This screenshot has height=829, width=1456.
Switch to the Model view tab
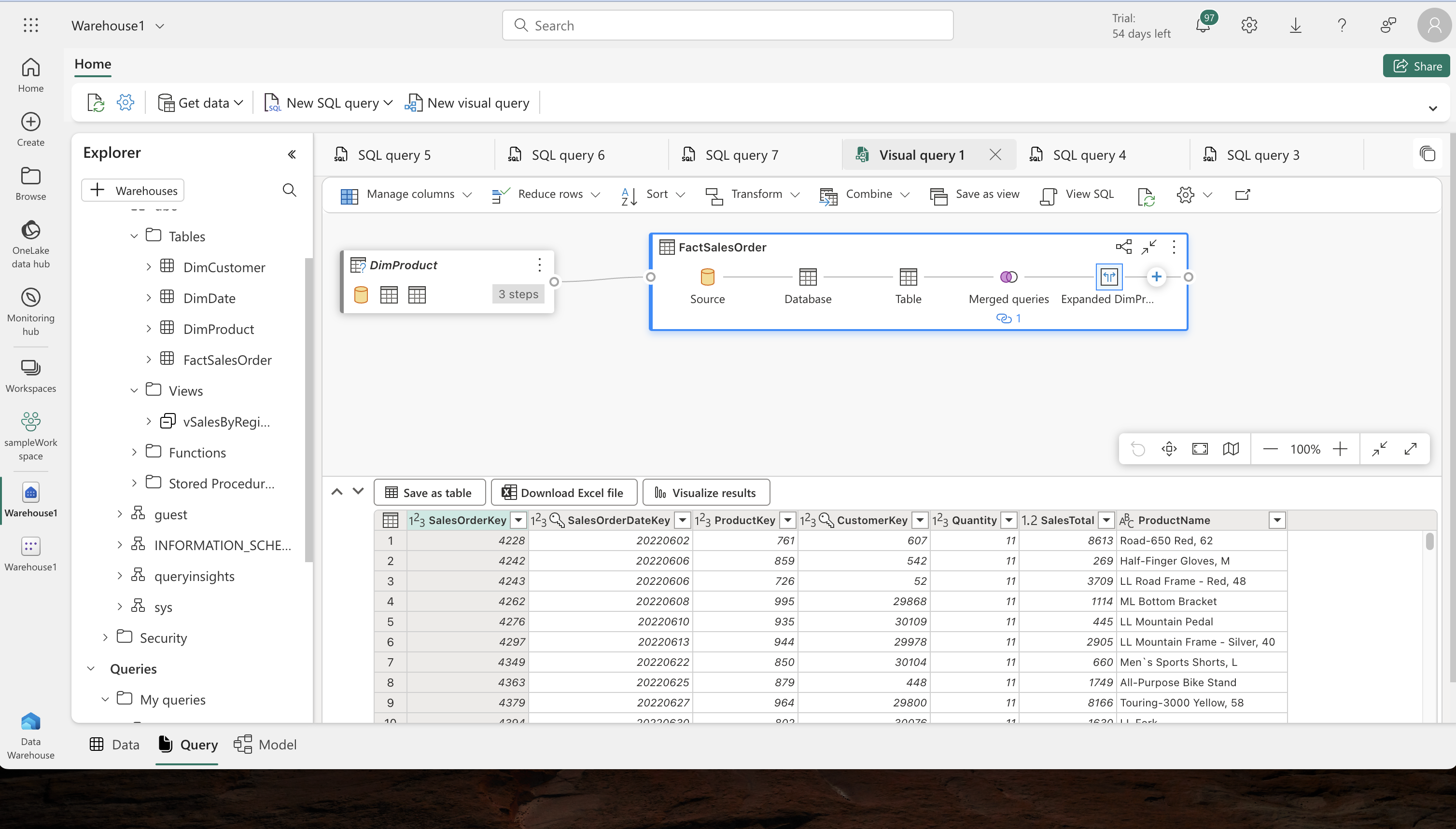point(265,744)
